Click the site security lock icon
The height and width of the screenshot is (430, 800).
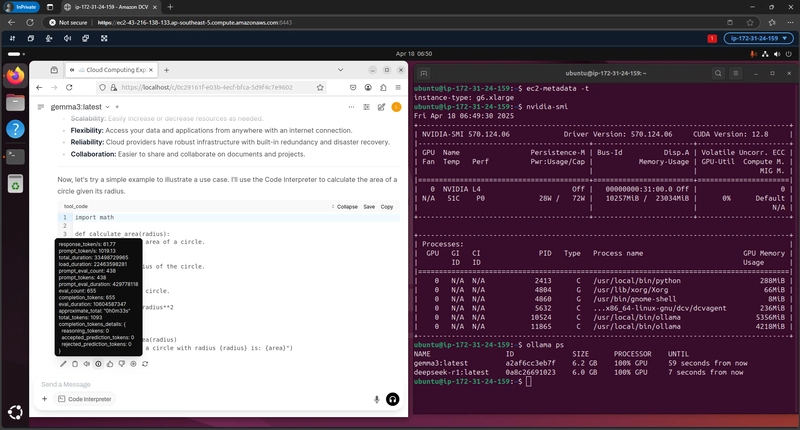[x=113, y=87]
